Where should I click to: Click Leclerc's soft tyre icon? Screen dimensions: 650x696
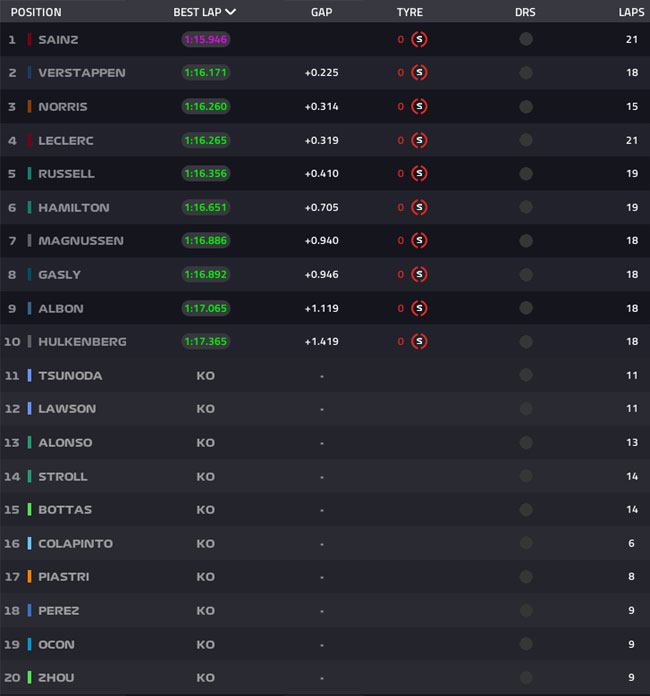pyautogui.click(x=419, y=140)
